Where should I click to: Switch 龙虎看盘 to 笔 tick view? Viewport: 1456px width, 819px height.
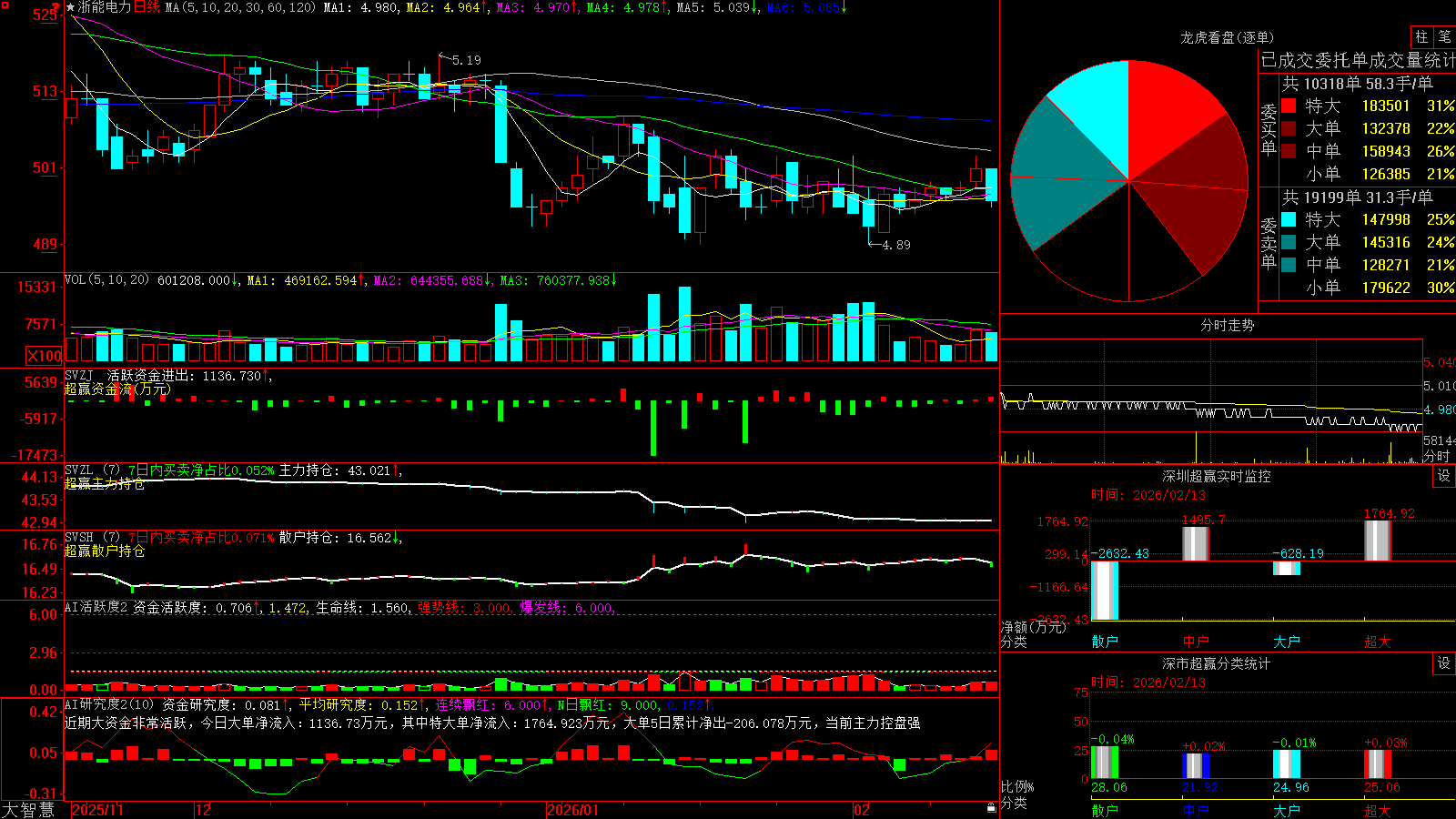point(1444,37)
